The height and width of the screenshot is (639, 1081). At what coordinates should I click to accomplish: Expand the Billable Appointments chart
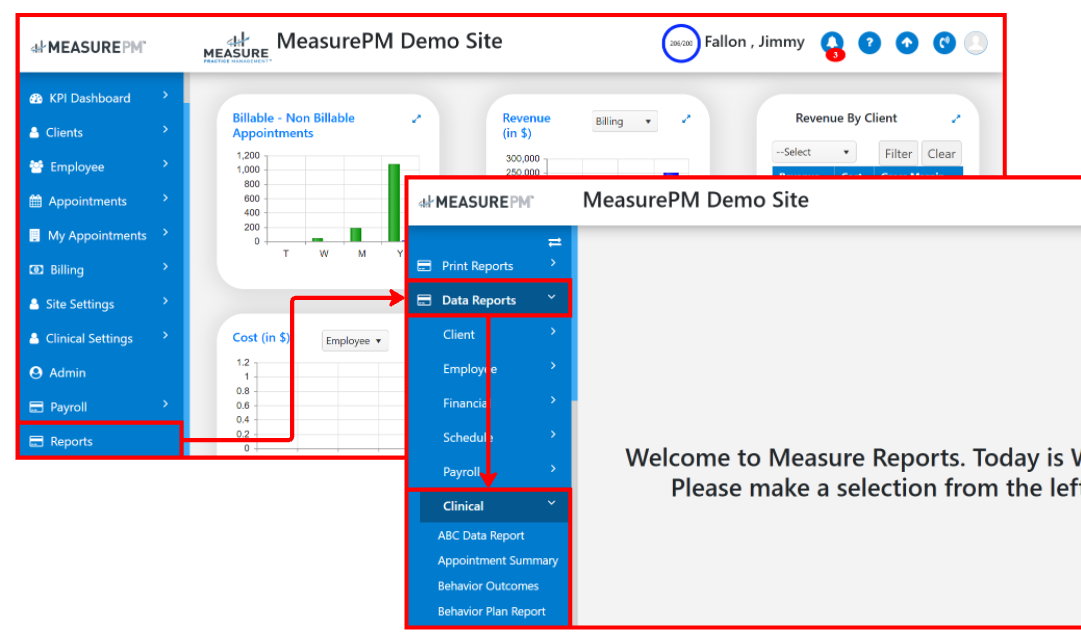coord(416,119)
